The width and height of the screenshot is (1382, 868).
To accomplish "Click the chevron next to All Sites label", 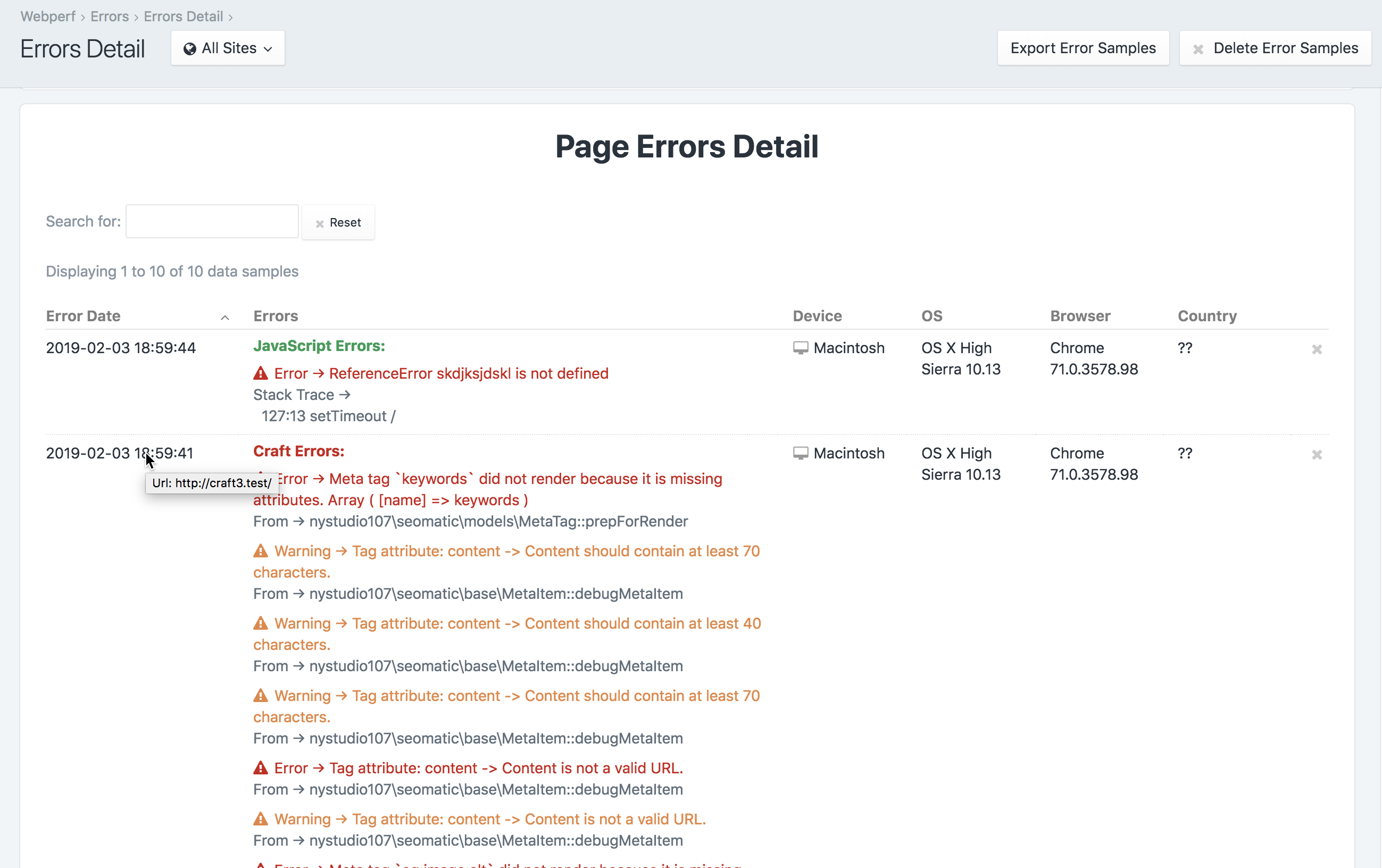I will [268, 49].
